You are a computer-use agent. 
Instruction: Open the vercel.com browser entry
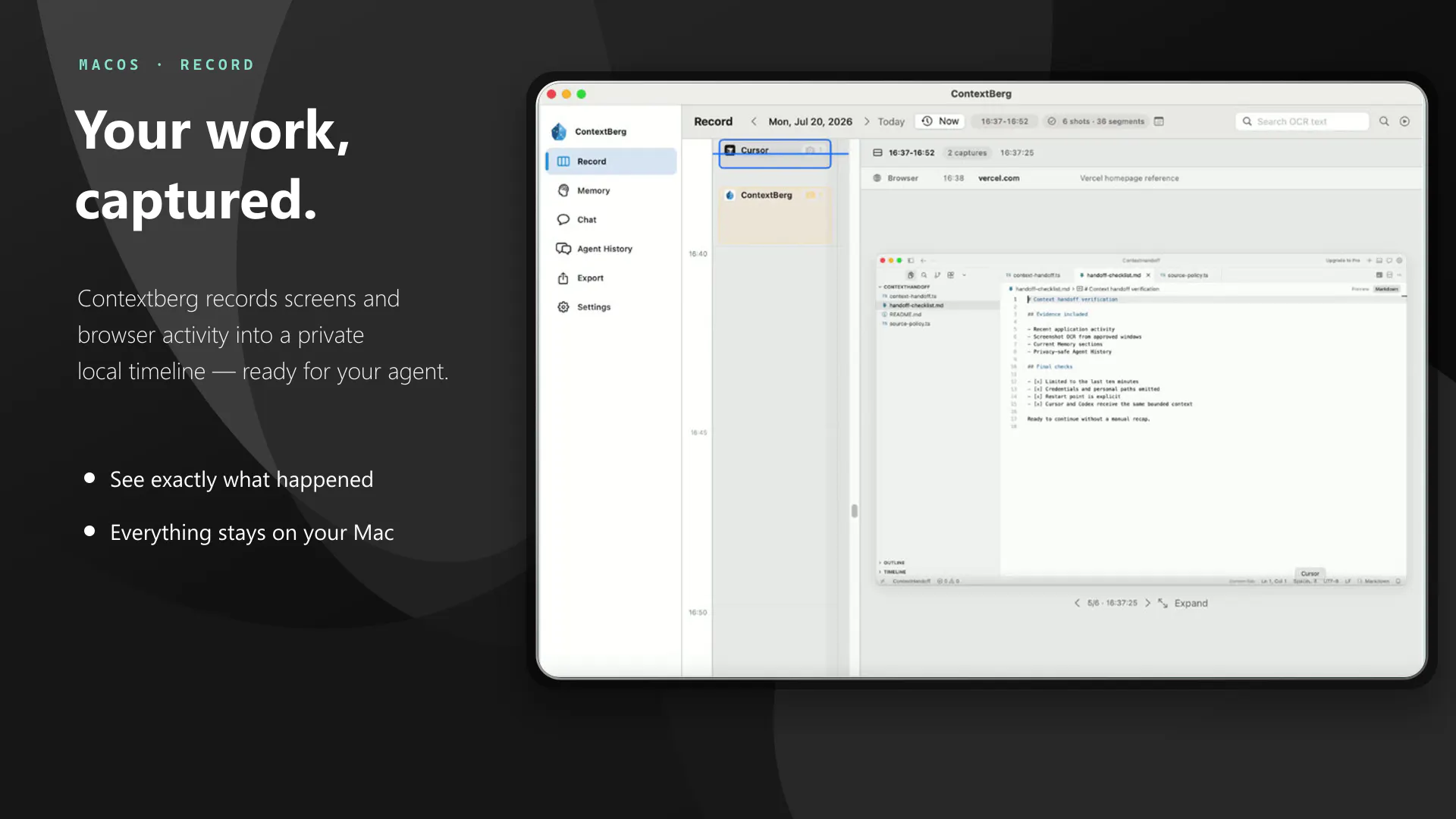tap(999, 178)
